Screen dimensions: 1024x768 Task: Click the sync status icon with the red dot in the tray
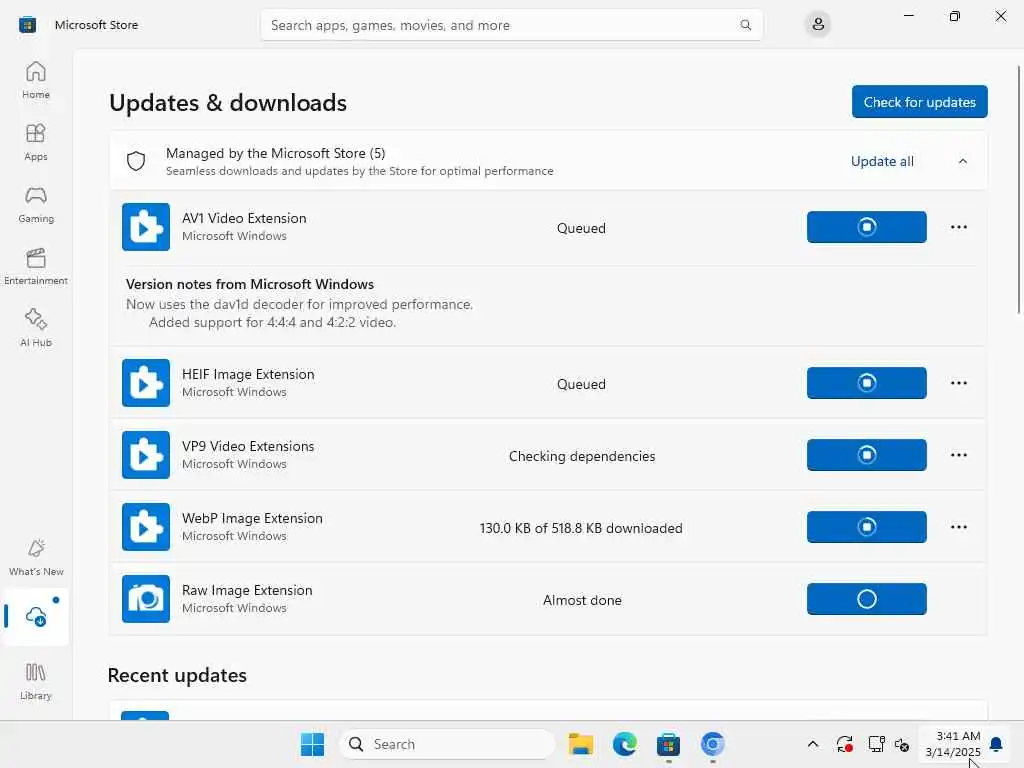click(844, 744)
